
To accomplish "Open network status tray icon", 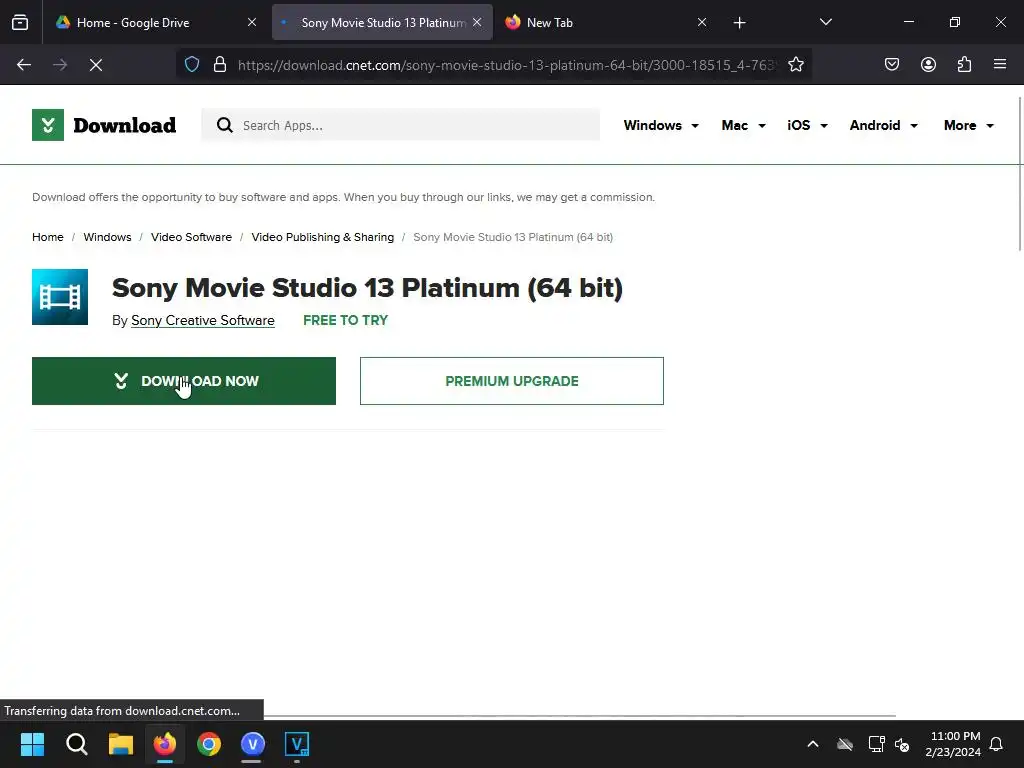I will (876, 744).
